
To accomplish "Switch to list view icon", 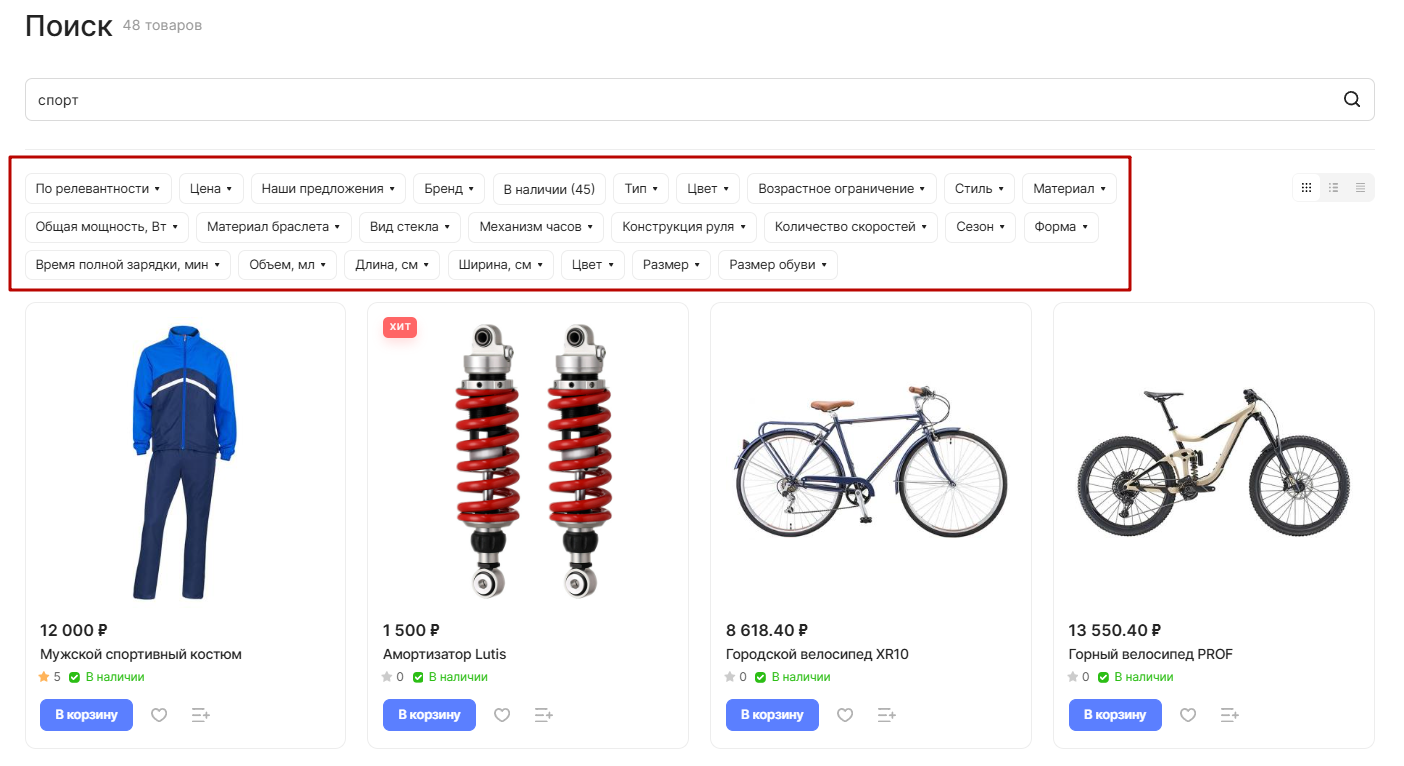I will tap(1333, 187).
